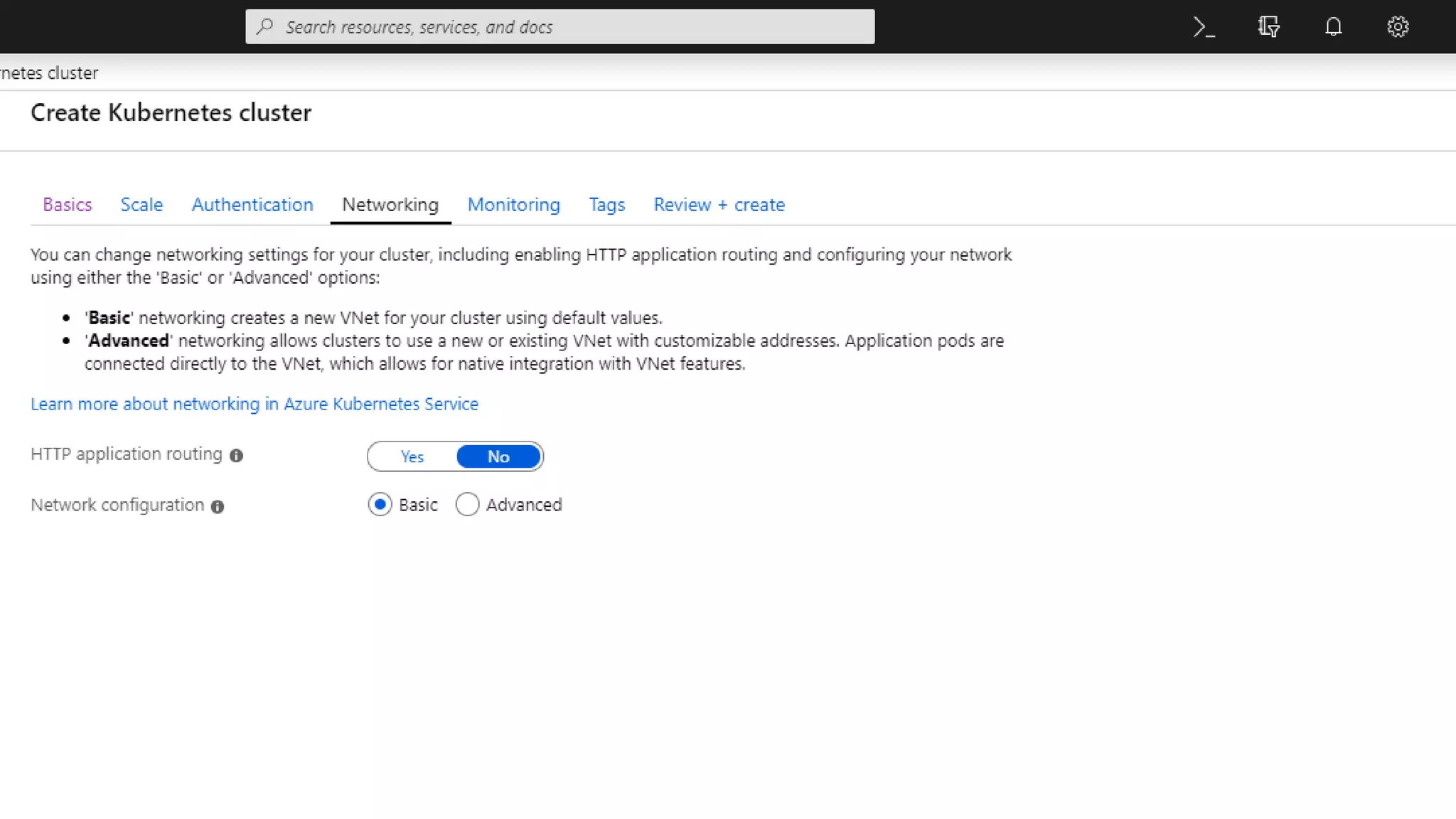The image size is (1456, 819).
Task: Click Network configuration info icon
Action: [x=218, y=506]
